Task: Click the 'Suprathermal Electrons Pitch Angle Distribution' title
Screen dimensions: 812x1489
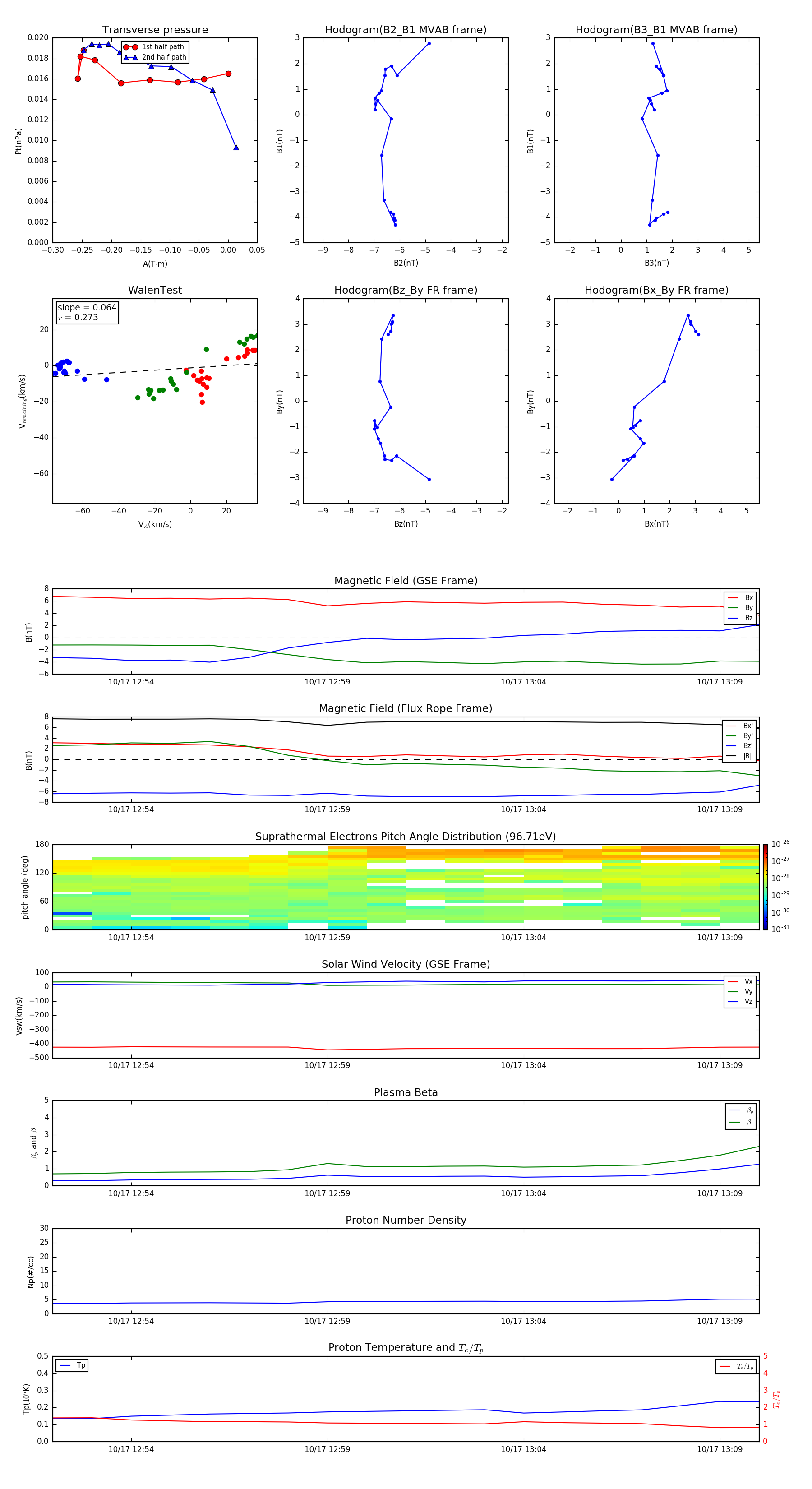Action: [x=406, y=837]
